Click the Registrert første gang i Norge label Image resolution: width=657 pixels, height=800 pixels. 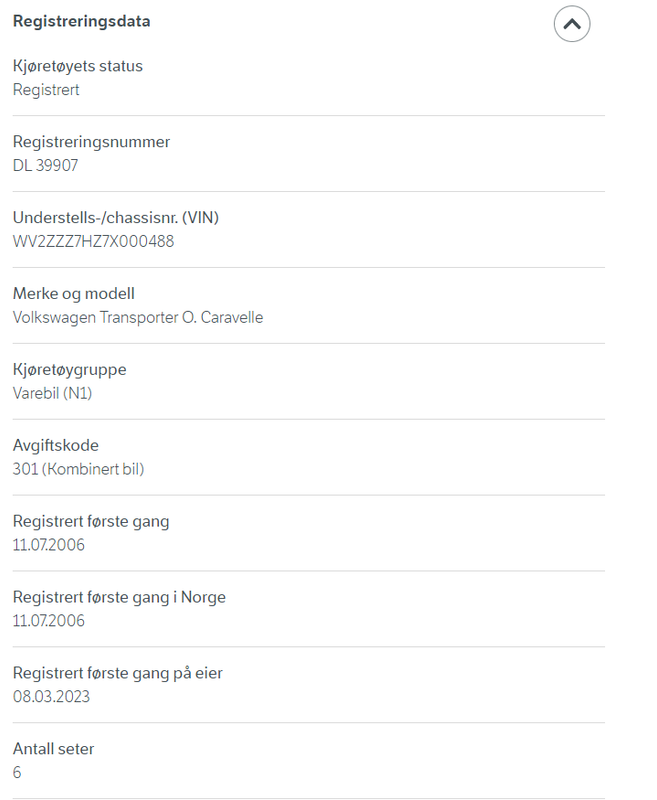click(119, 597)
